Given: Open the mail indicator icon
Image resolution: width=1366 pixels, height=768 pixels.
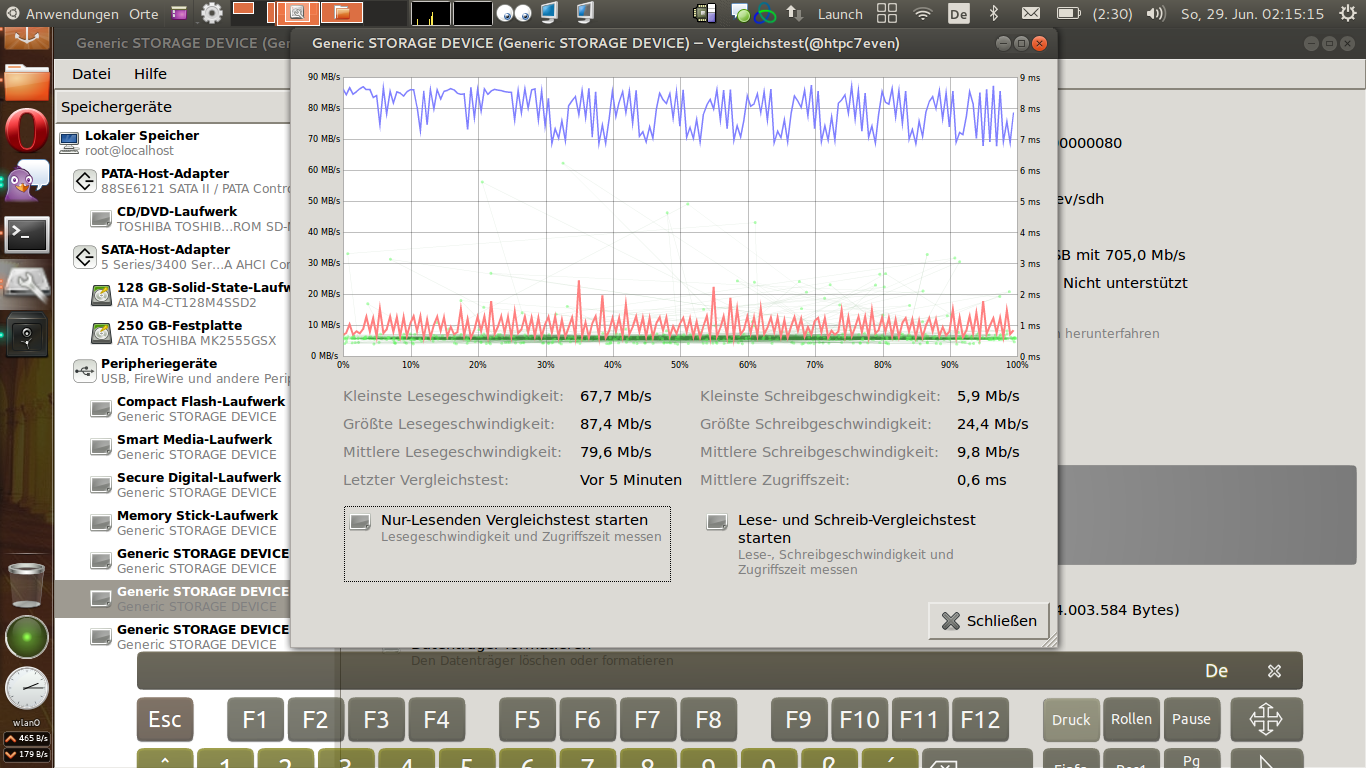Looking at the screenshot, I should [1030, 14].
